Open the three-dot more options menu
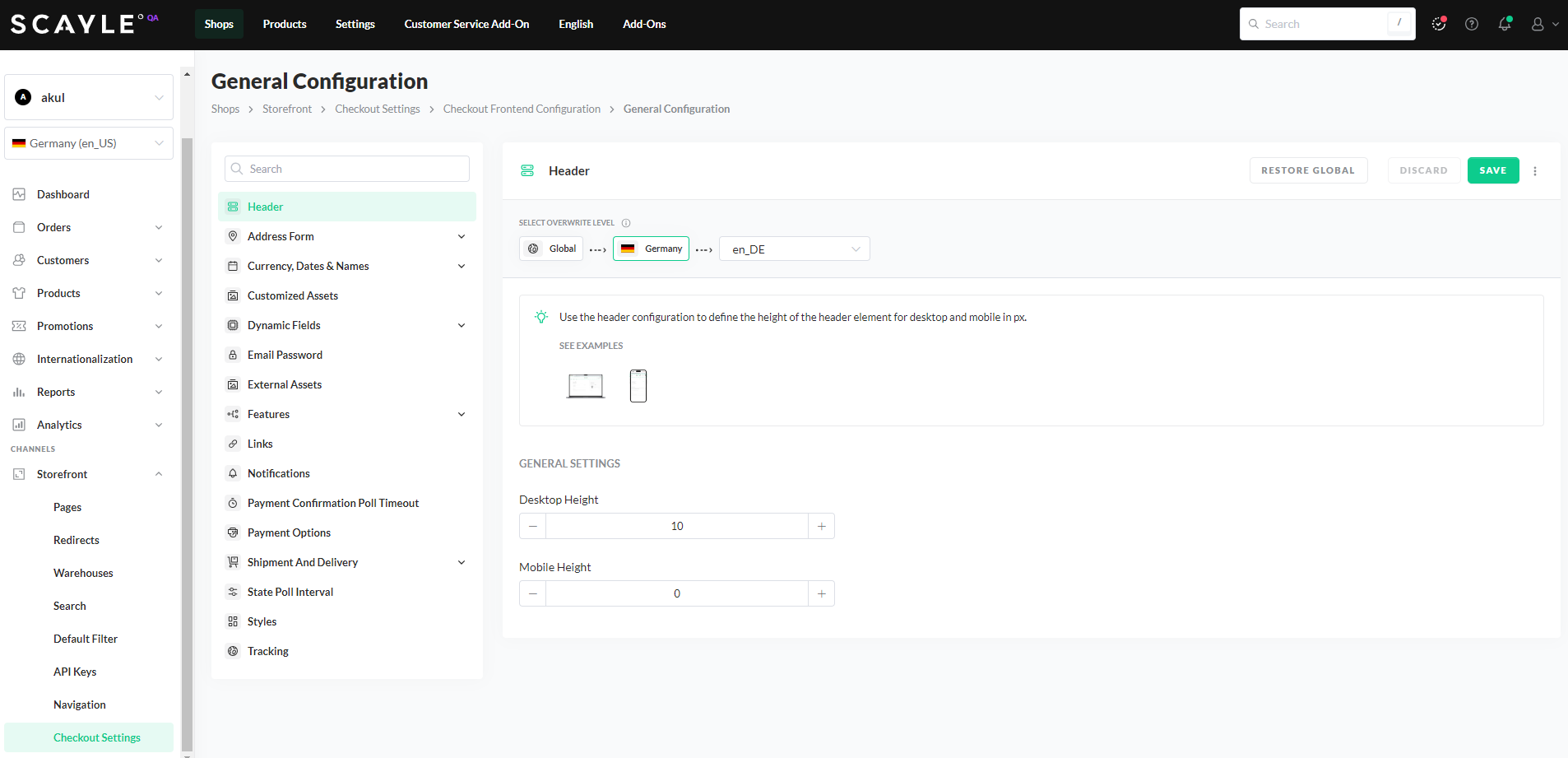 [1535, 171]
